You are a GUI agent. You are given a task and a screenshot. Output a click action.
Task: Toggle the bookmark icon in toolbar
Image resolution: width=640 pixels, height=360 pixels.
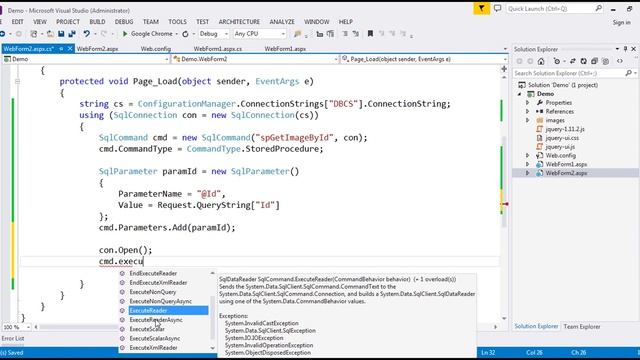(370, 34)
